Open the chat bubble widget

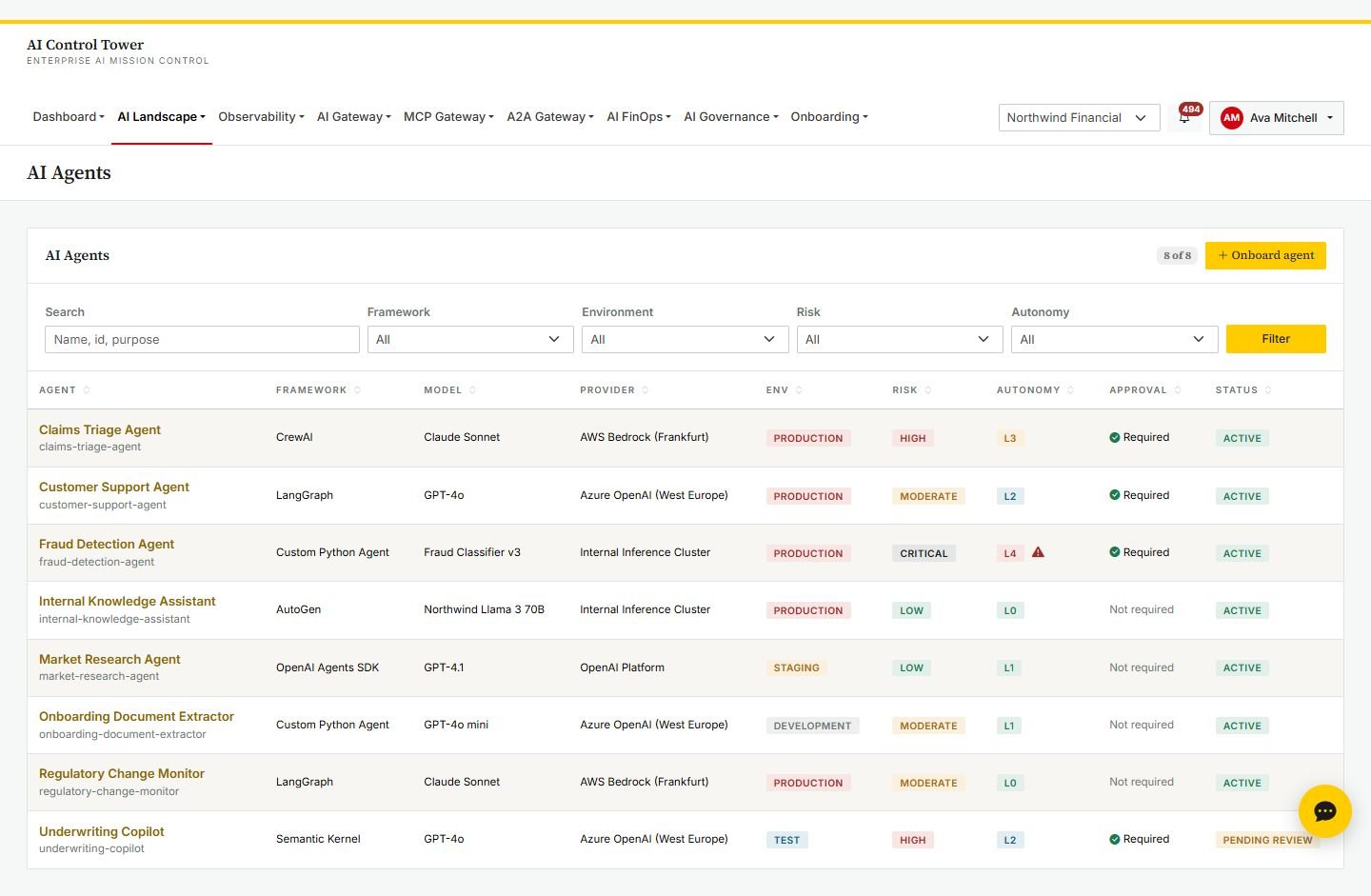(x=1324, y=811)
